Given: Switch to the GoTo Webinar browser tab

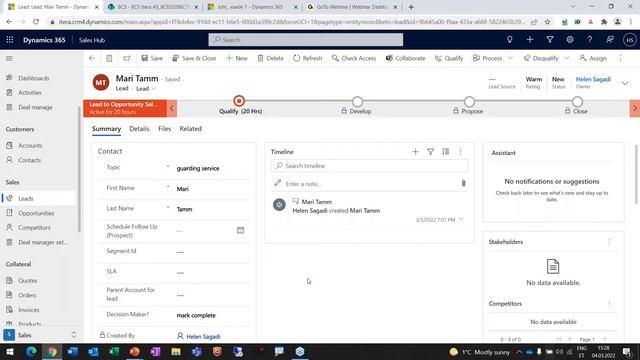Looking at the screenshot, I should click(351, 7).
